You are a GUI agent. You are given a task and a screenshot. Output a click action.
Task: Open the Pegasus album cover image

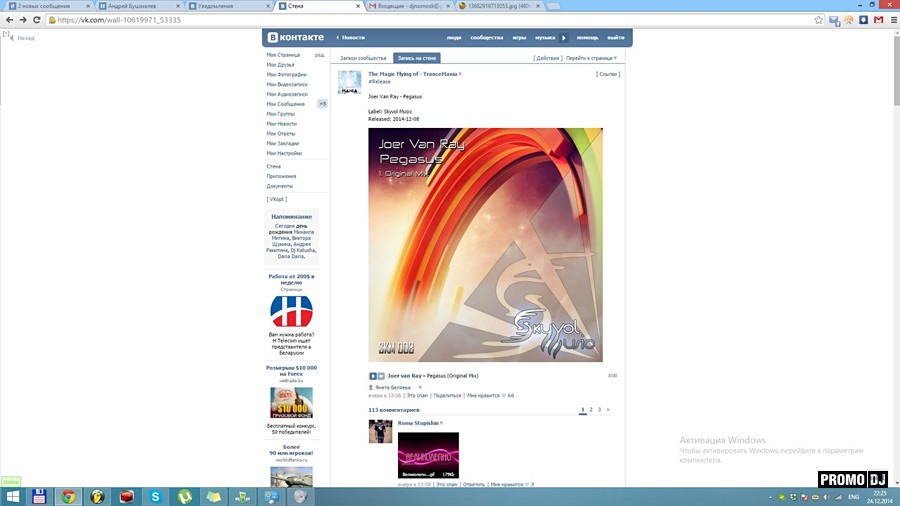click(x=485, y=244)
